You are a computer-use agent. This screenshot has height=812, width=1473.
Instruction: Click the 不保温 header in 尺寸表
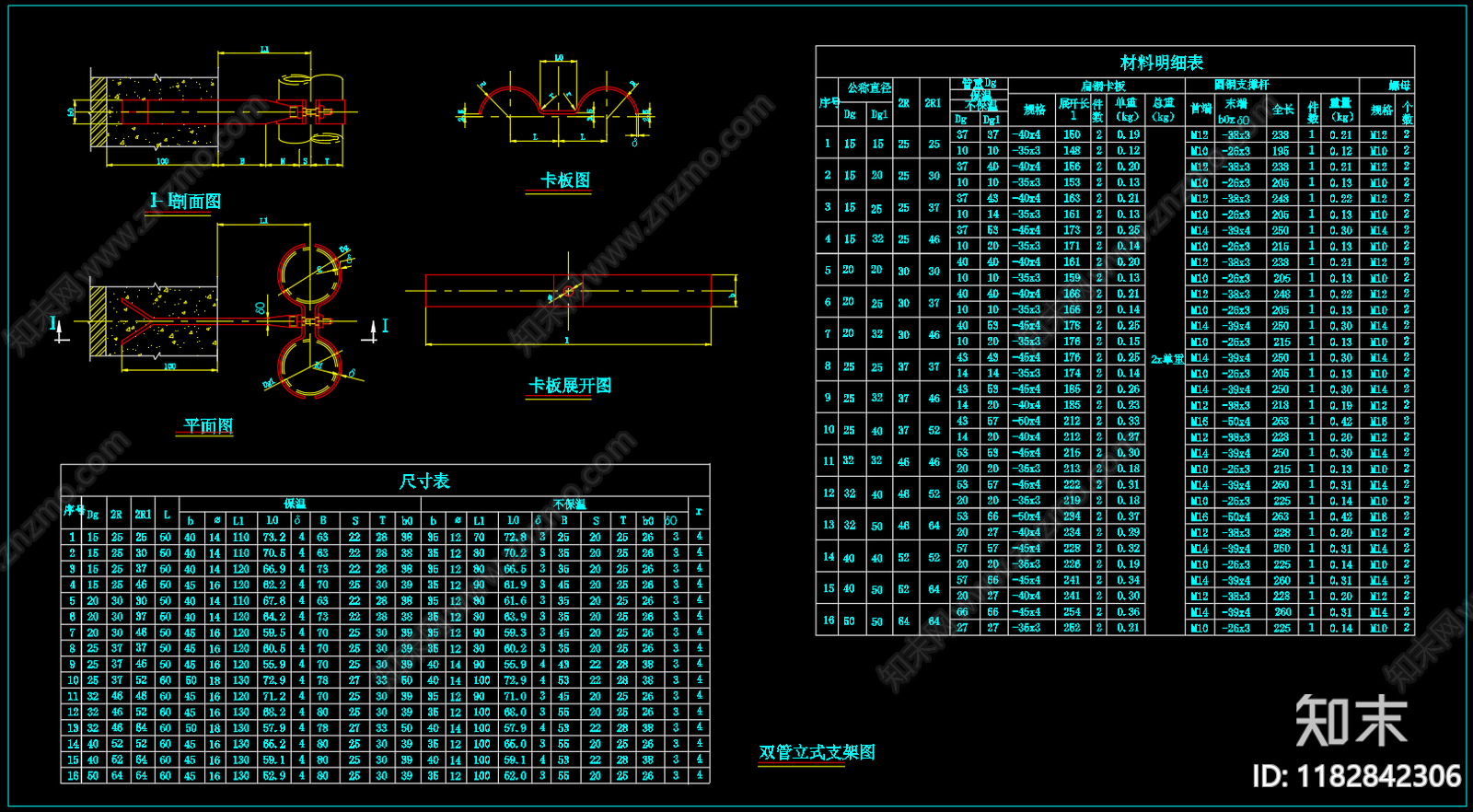pos(569,504)
